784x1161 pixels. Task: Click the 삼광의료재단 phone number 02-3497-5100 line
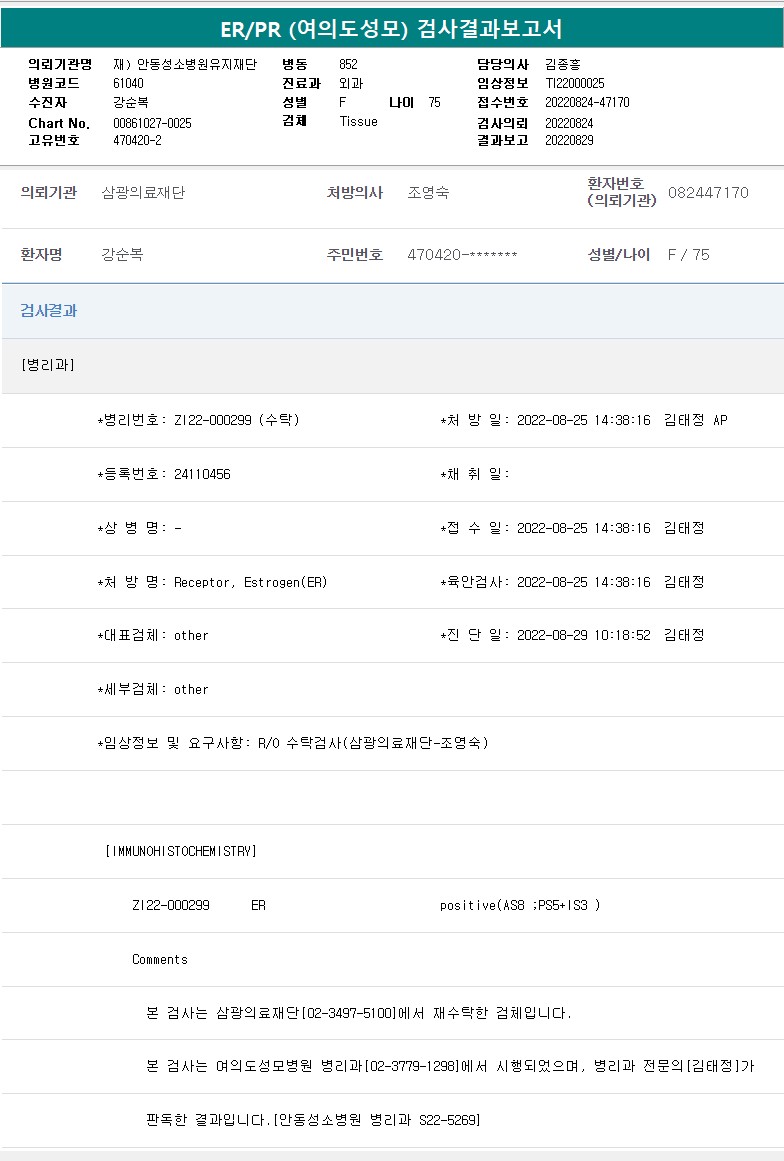click(x=359, y=1013)
